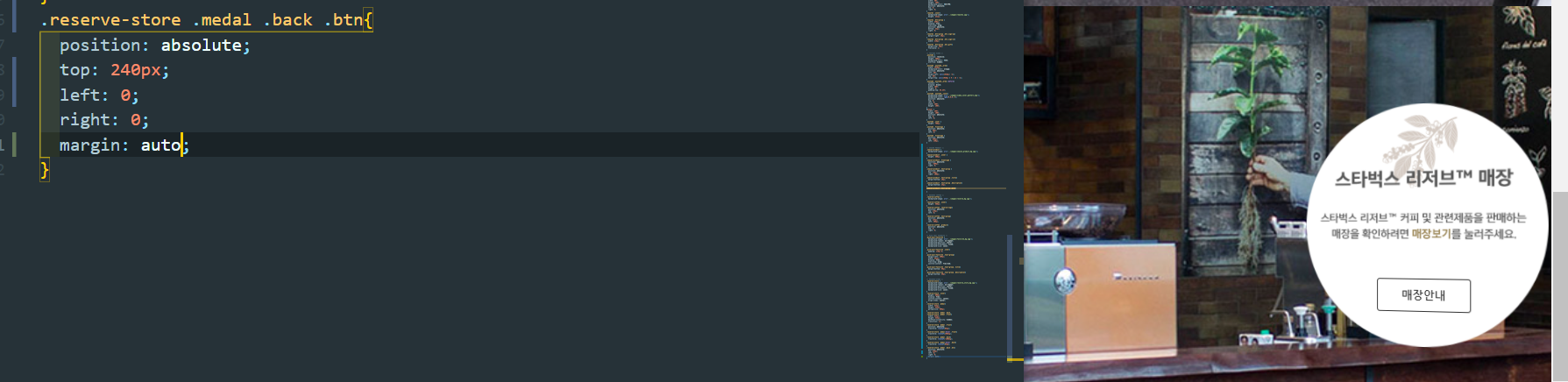Click the closing brace of the CSS rule
This screenshot has height=382, width=1568.
(45, 169)
